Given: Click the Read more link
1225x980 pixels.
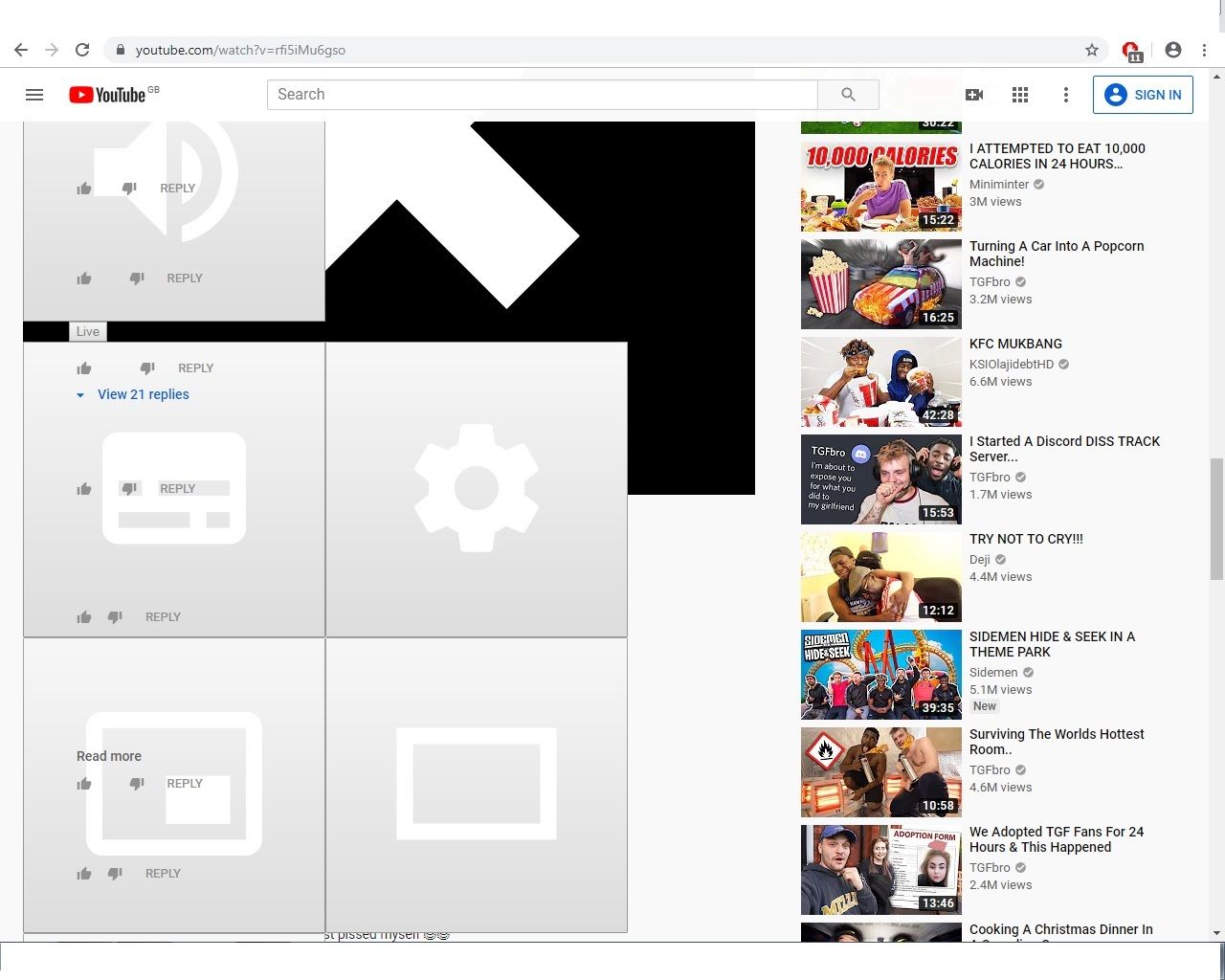Looking at the screenshot, I should [x=109, y=756].
